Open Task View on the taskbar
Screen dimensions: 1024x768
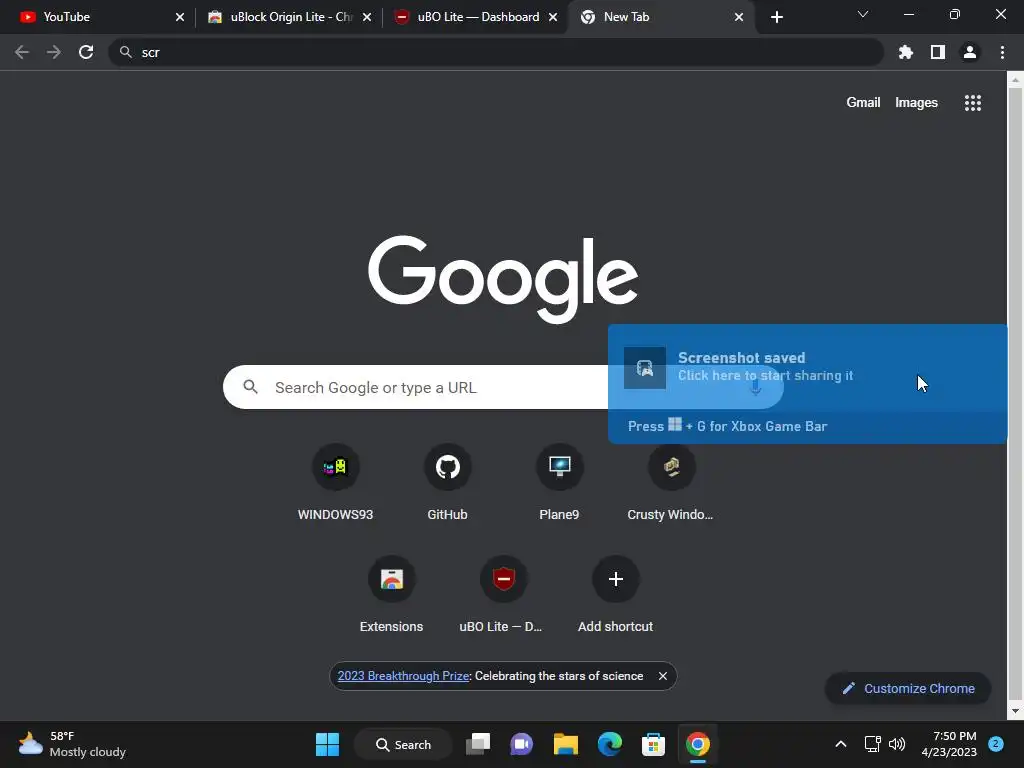478,744
